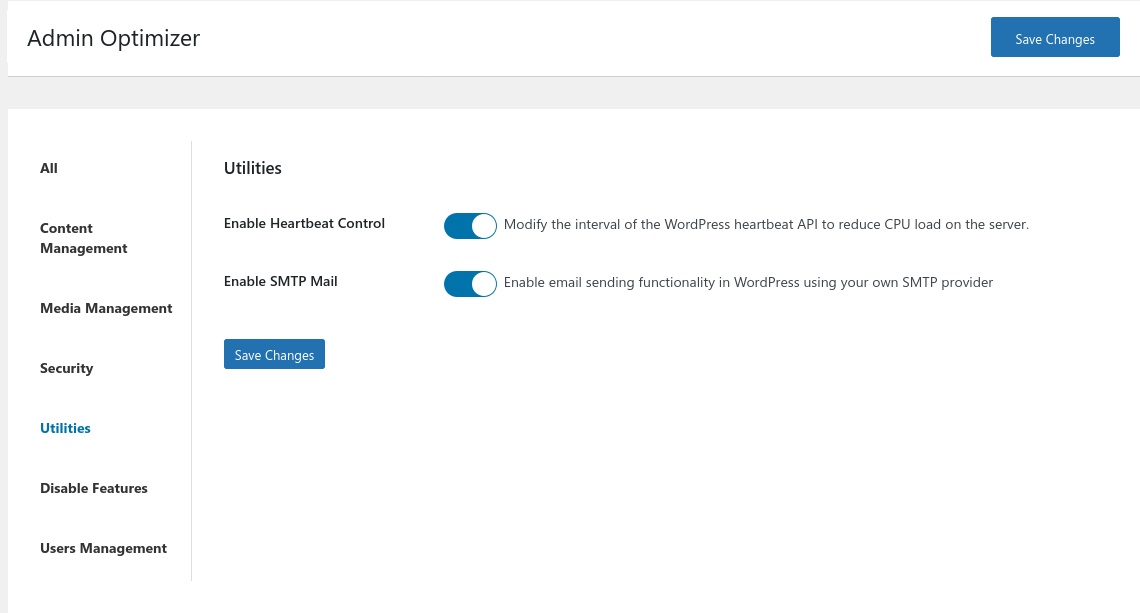Click the Utilities section heading
This screenshot has height=613, width=1140.
(253, 169)
